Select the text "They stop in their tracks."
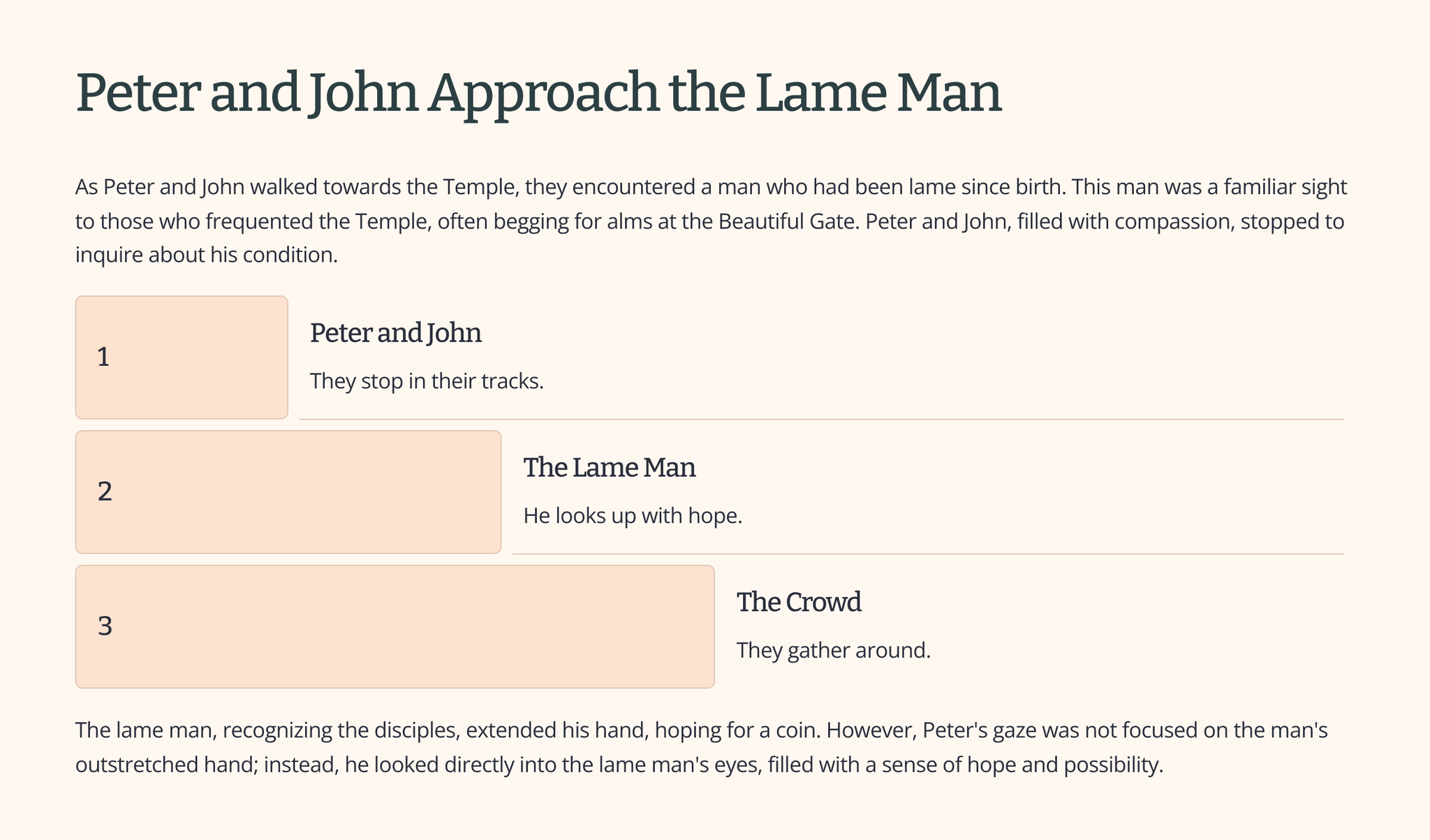Screen dimensions: 1430x840 tap(426, 381)
